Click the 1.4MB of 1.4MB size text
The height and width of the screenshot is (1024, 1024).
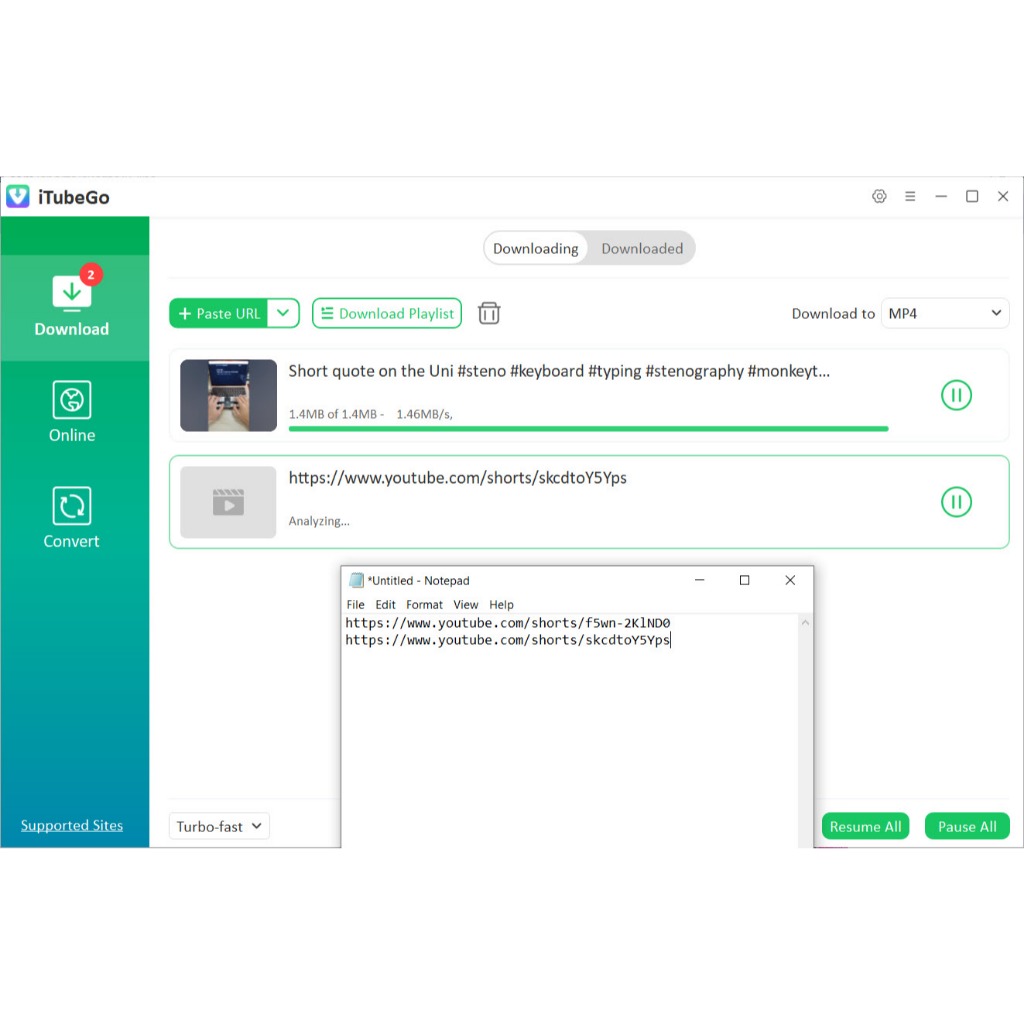333,414
